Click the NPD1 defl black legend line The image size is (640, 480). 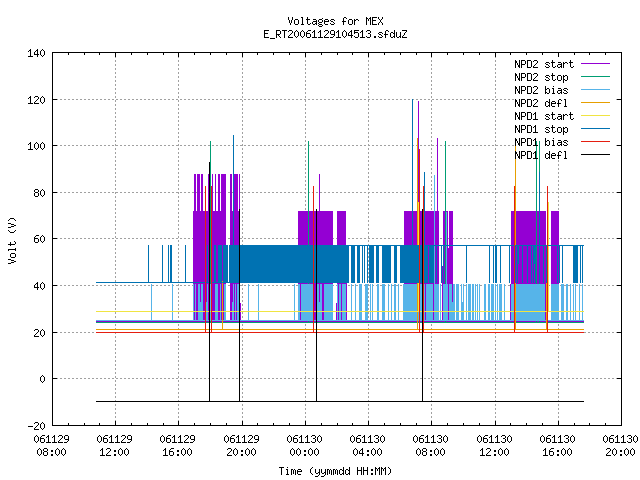pyautogui.click(x=595, y=155)
